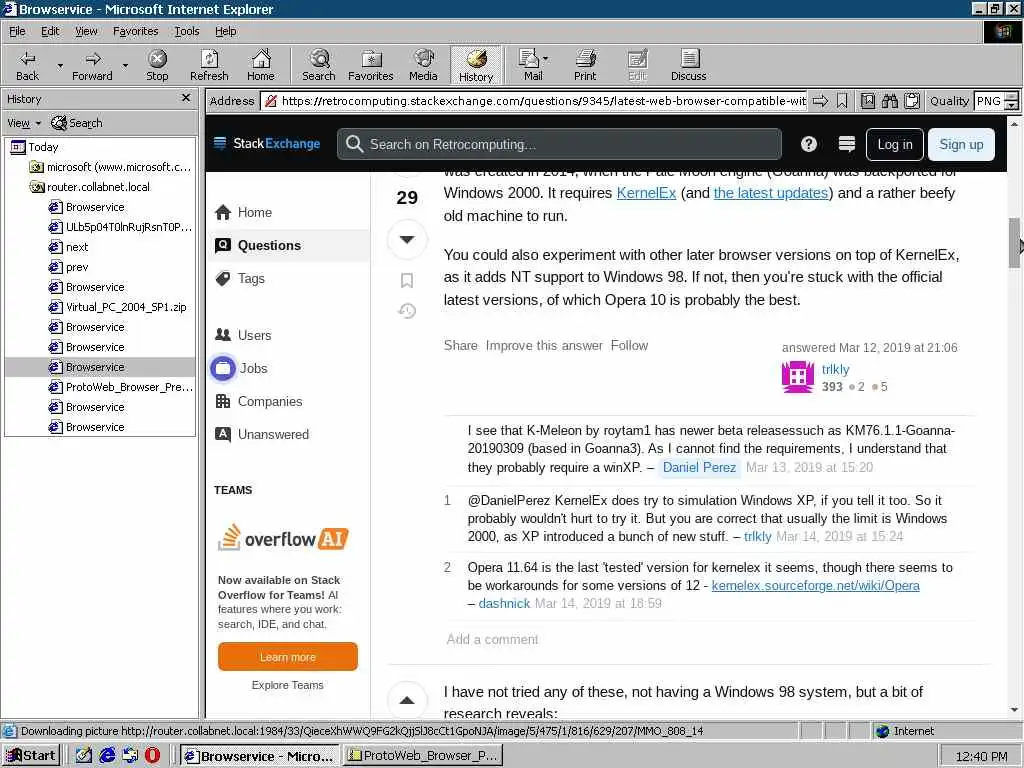The height and width of the screenshot is (768, 1024).
Task: Collapse the Today history group
Action: 35,147
